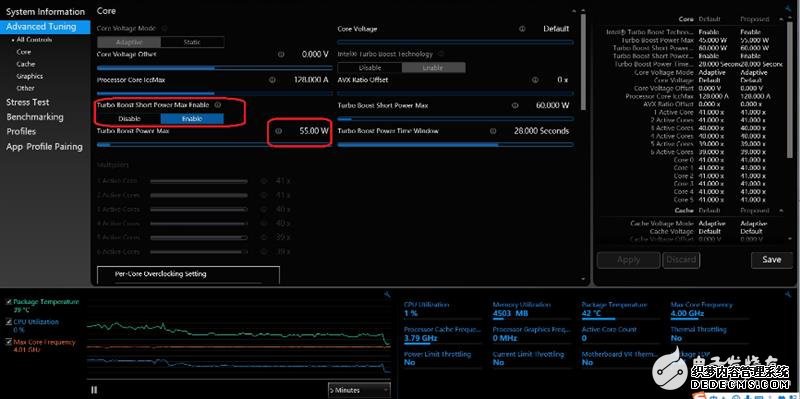Pause the monitoring graph

click(x=94, y=390)
